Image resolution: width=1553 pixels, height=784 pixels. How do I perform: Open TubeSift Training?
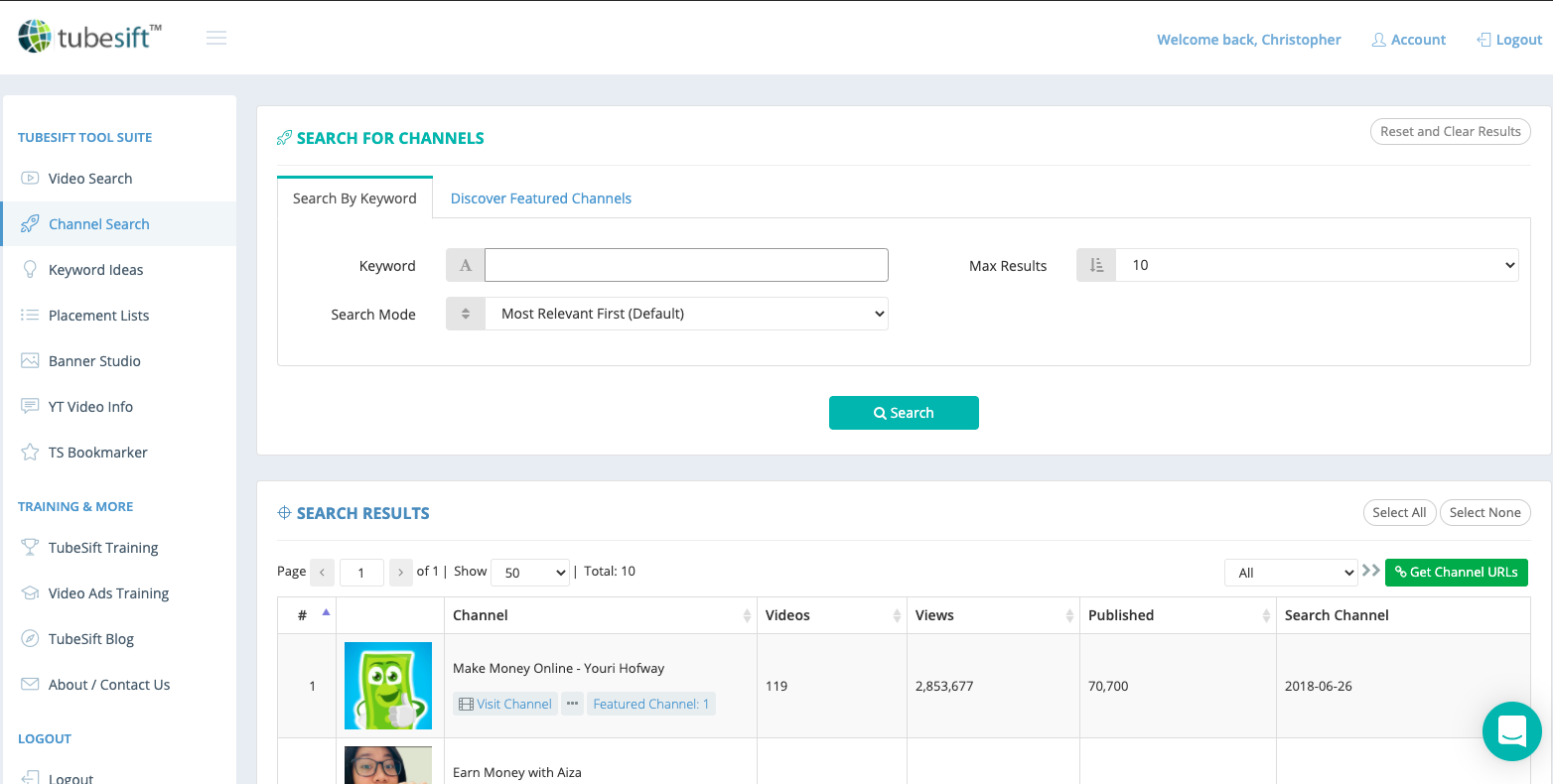[103, 547]
